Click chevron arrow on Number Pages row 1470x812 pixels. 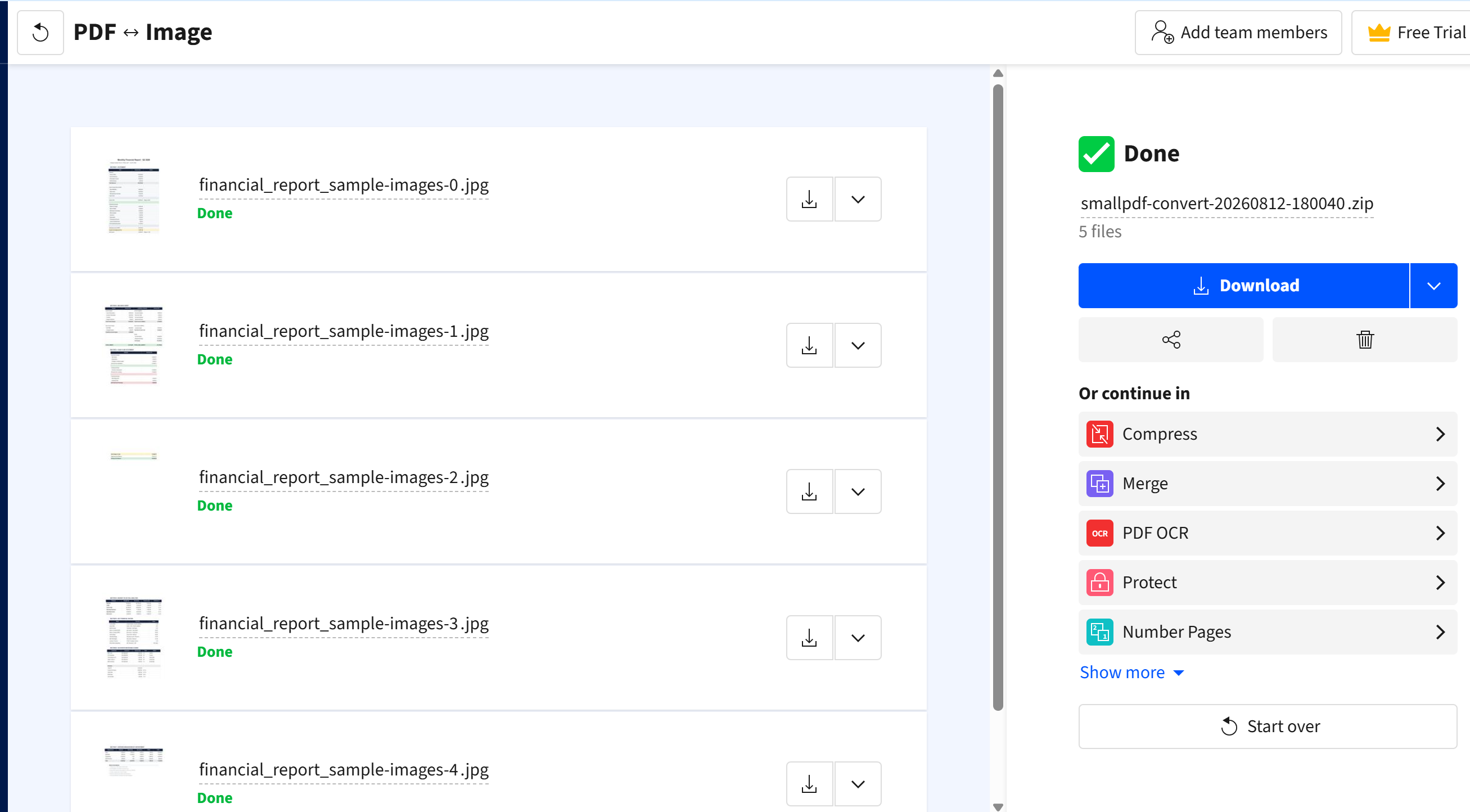1440,631
